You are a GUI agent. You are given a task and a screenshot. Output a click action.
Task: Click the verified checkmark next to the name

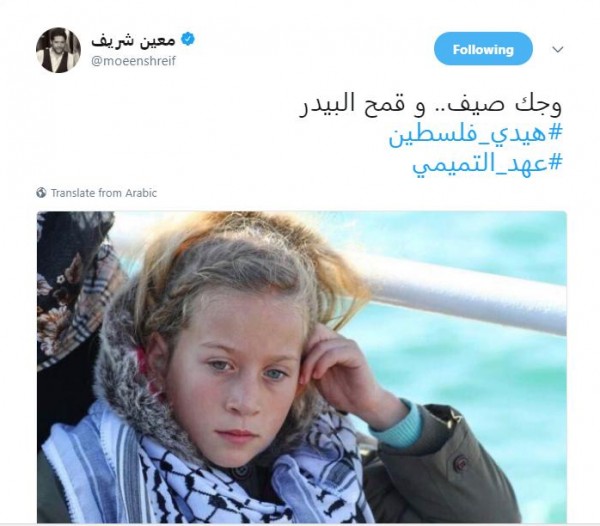pyautogui.click(x=188, y=39)
